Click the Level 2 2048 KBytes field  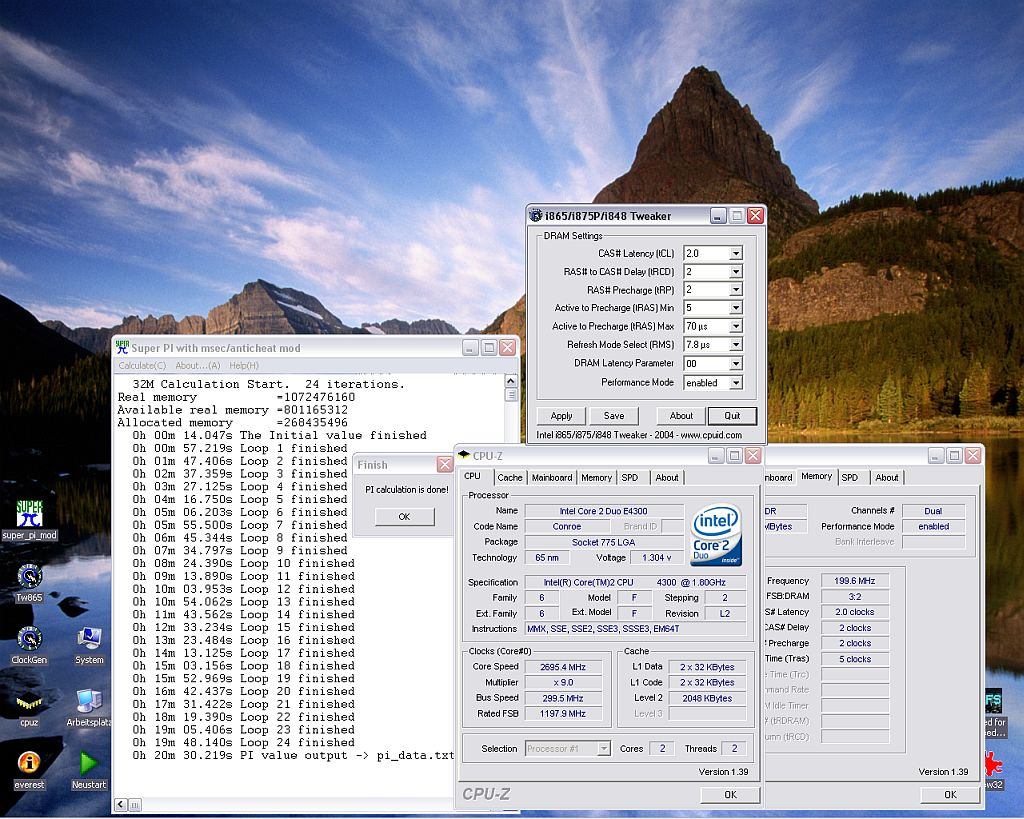[x=707, y=698]
